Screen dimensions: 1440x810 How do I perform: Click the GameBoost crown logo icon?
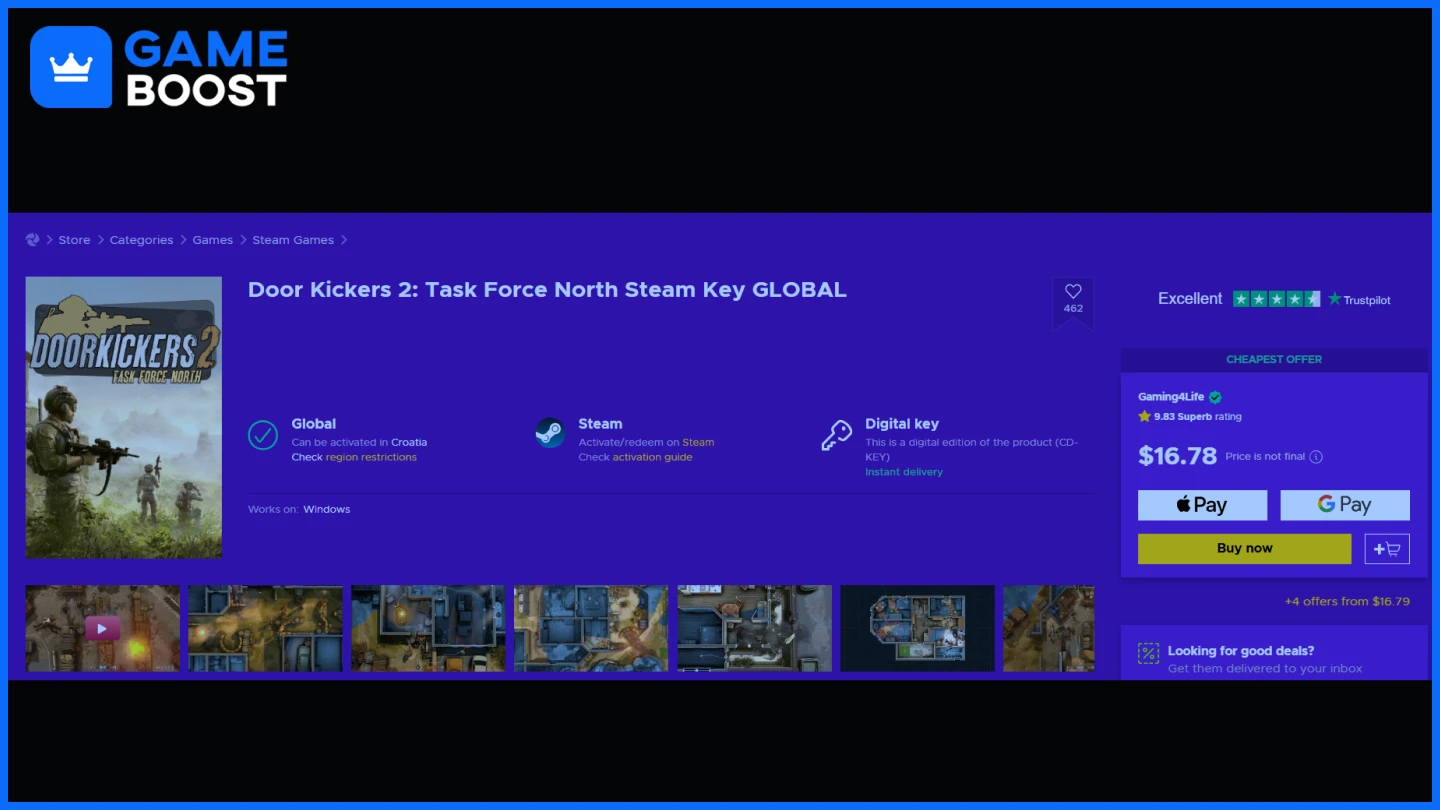coord(71,67)
